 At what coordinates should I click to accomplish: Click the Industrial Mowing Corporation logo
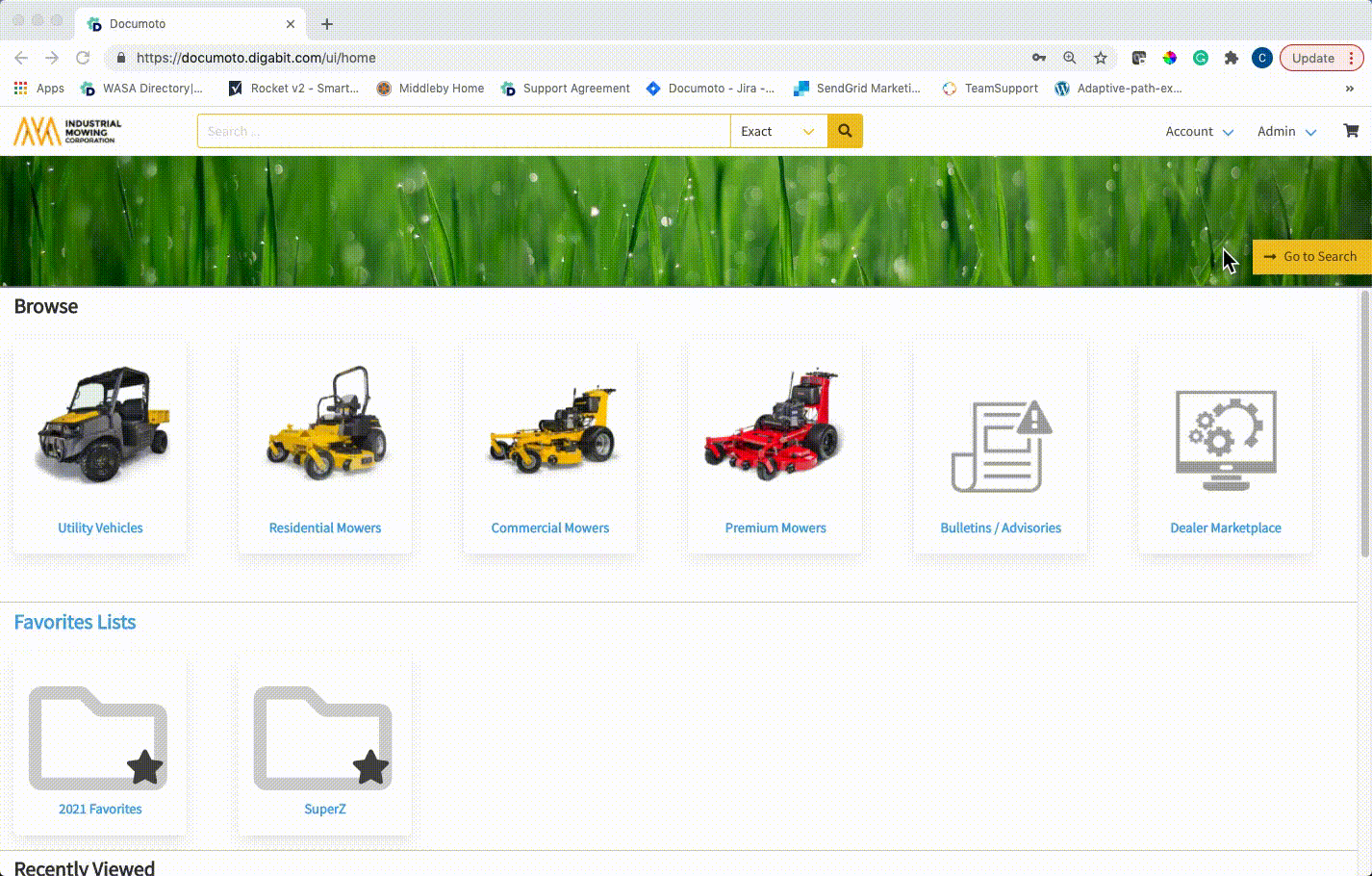[x=68, y=131]
